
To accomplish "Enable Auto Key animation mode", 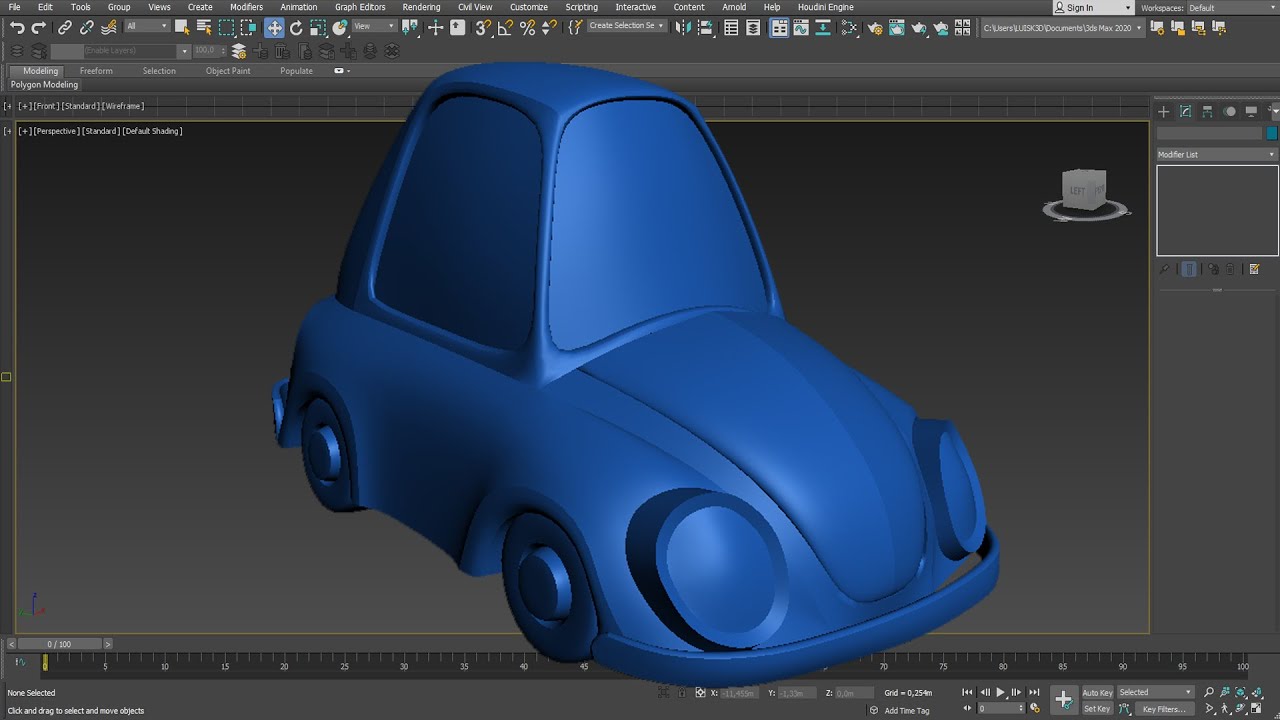I will coord(1097,692).
